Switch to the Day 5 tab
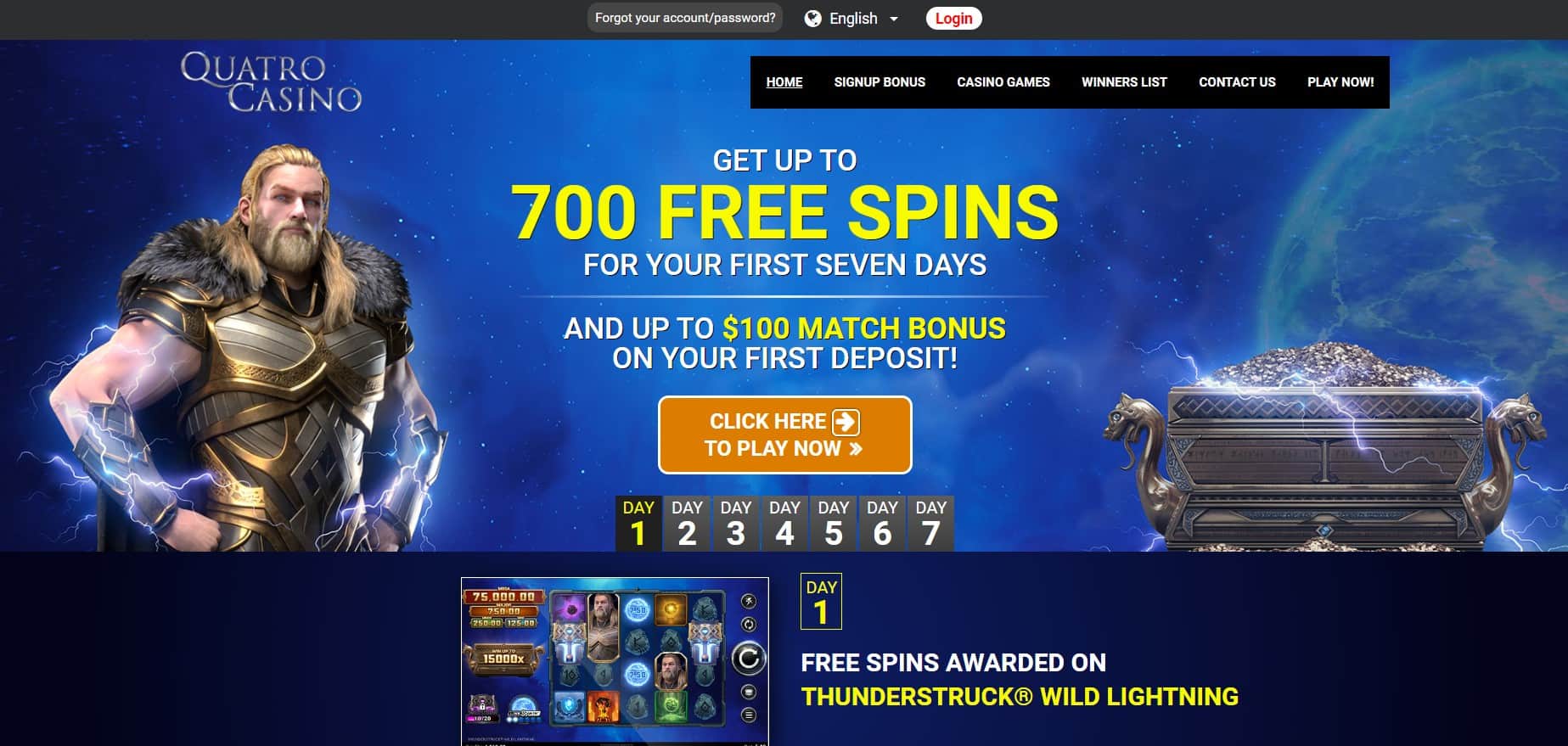The height and width of the screenshot is (746, 1568). click(x=834, y=524)
